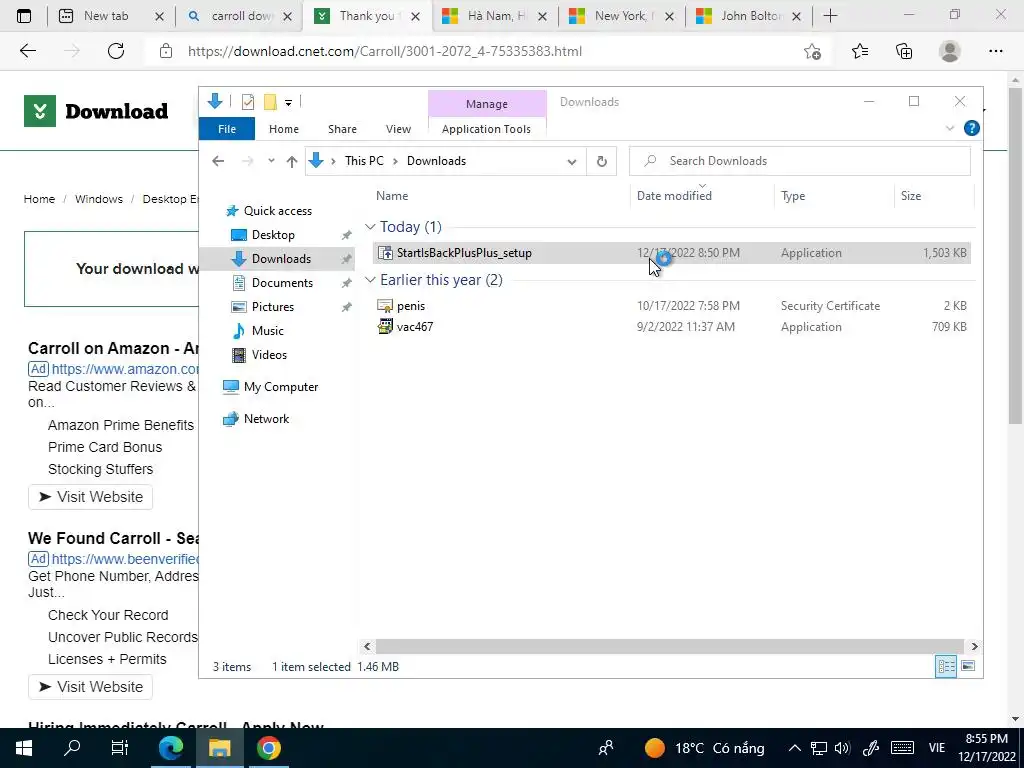
Task: Open Music in navigation pane
Action: [x=267, y=330]
